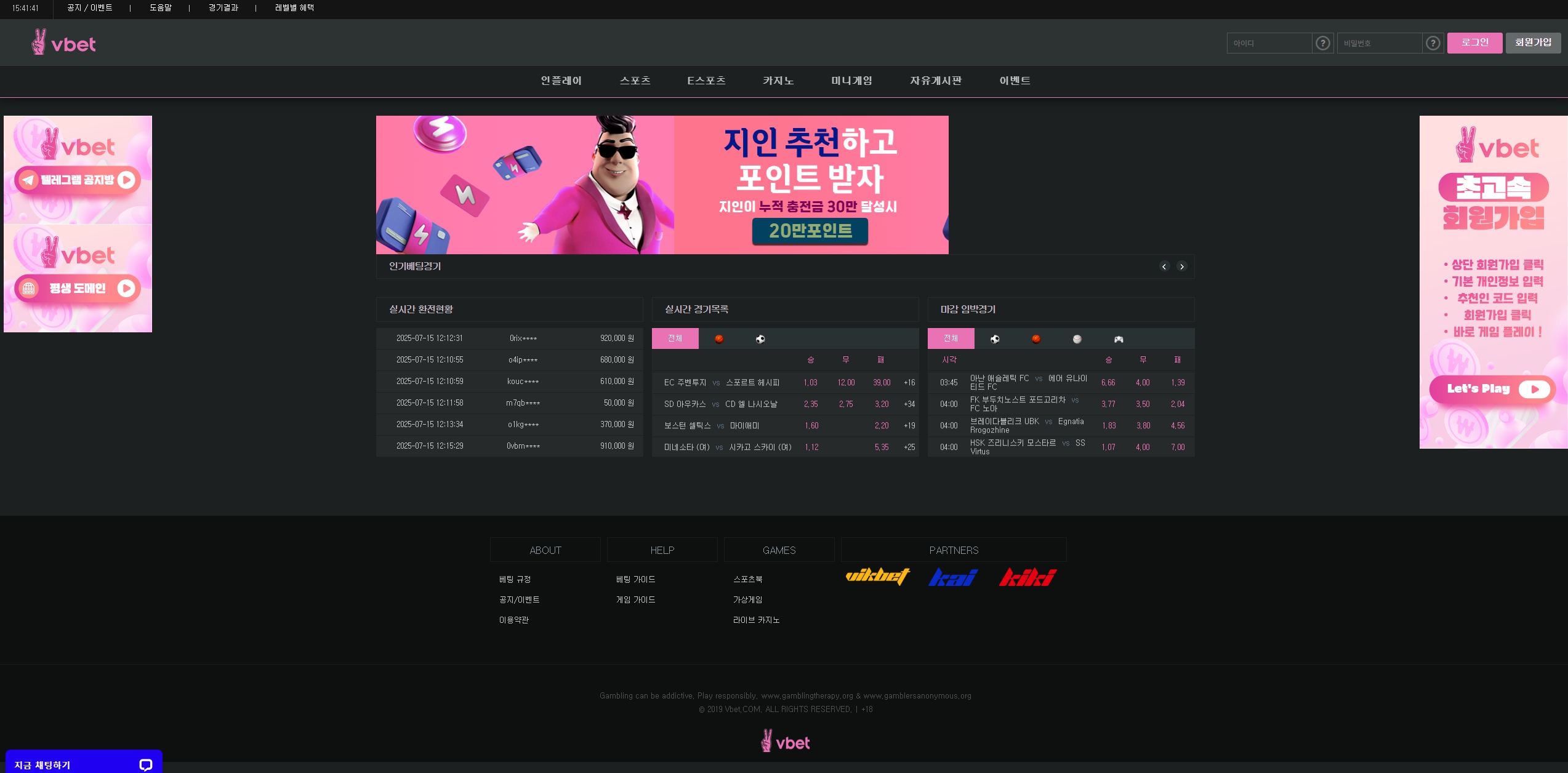1568x773 pixels.
Task: Open the 이용약관 footer link
Action: (x=514, y=620)
